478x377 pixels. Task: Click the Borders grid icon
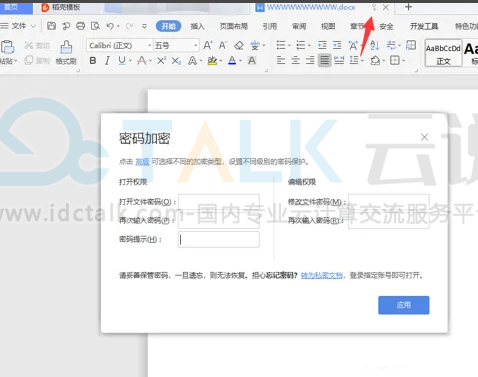coord(395,60)
